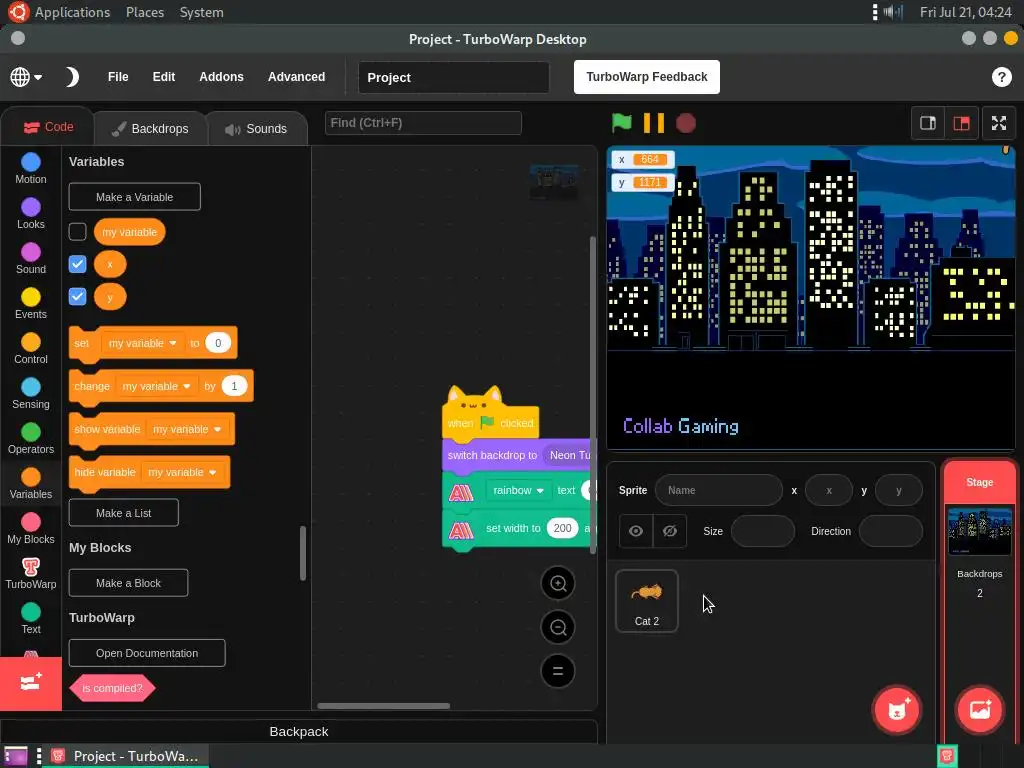Show sprite using the eye button

coord(635,531)
